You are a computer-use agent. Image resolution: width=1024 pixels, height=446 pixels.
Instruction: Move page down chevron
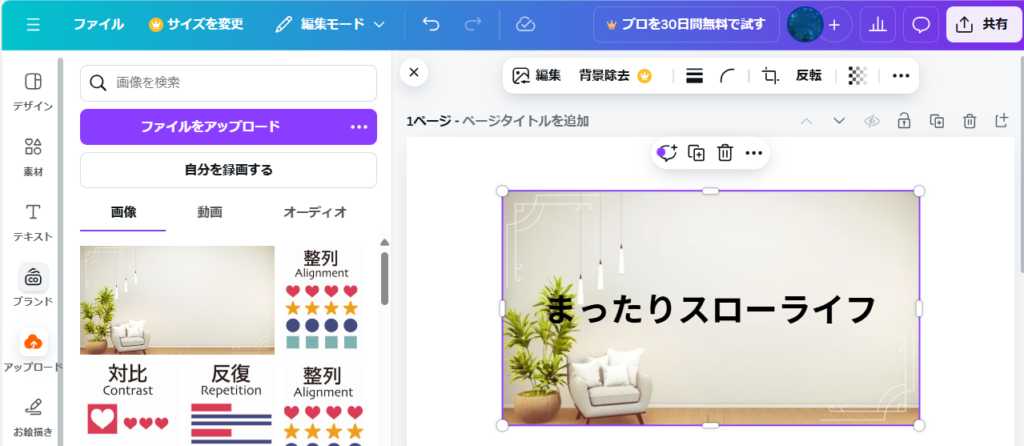pyautogui.click(x=839, y=121)
